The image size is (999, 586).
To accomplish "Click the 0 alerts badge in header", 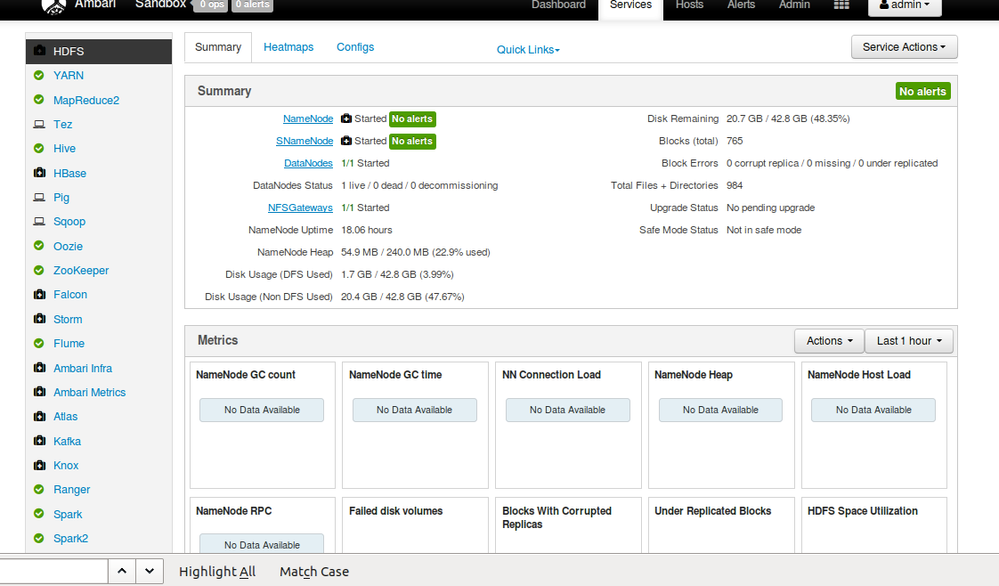I will pyautogui.click(x=253, y=5).
